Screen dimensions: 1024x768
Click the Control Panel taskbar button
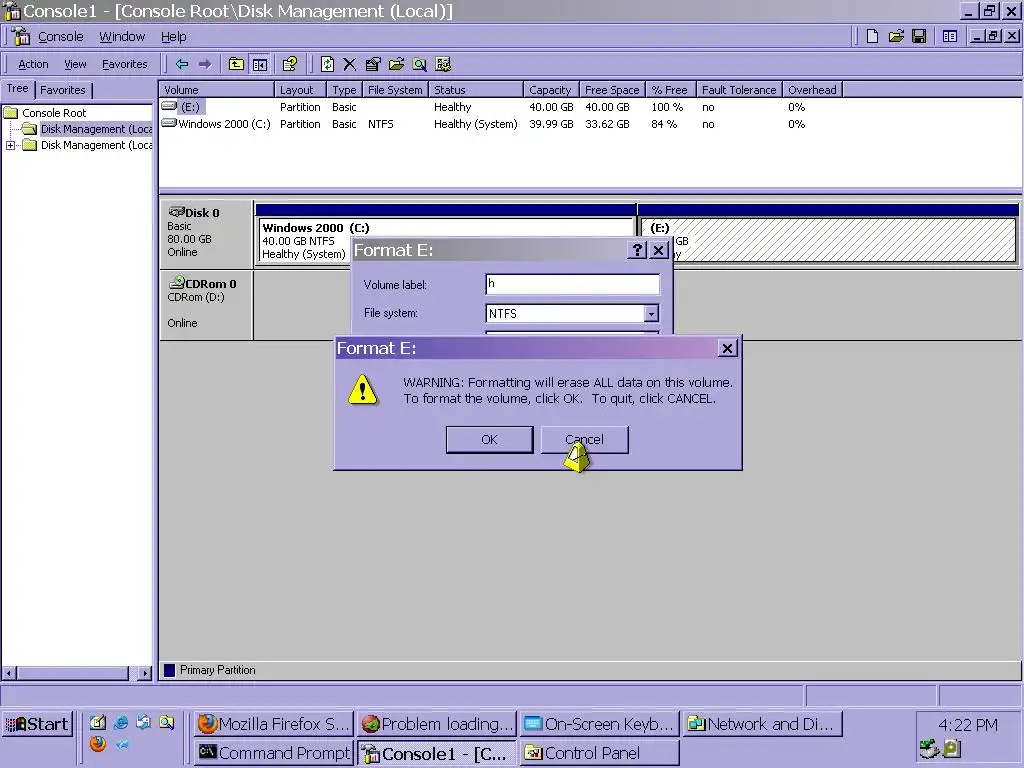tap(600, 753)
